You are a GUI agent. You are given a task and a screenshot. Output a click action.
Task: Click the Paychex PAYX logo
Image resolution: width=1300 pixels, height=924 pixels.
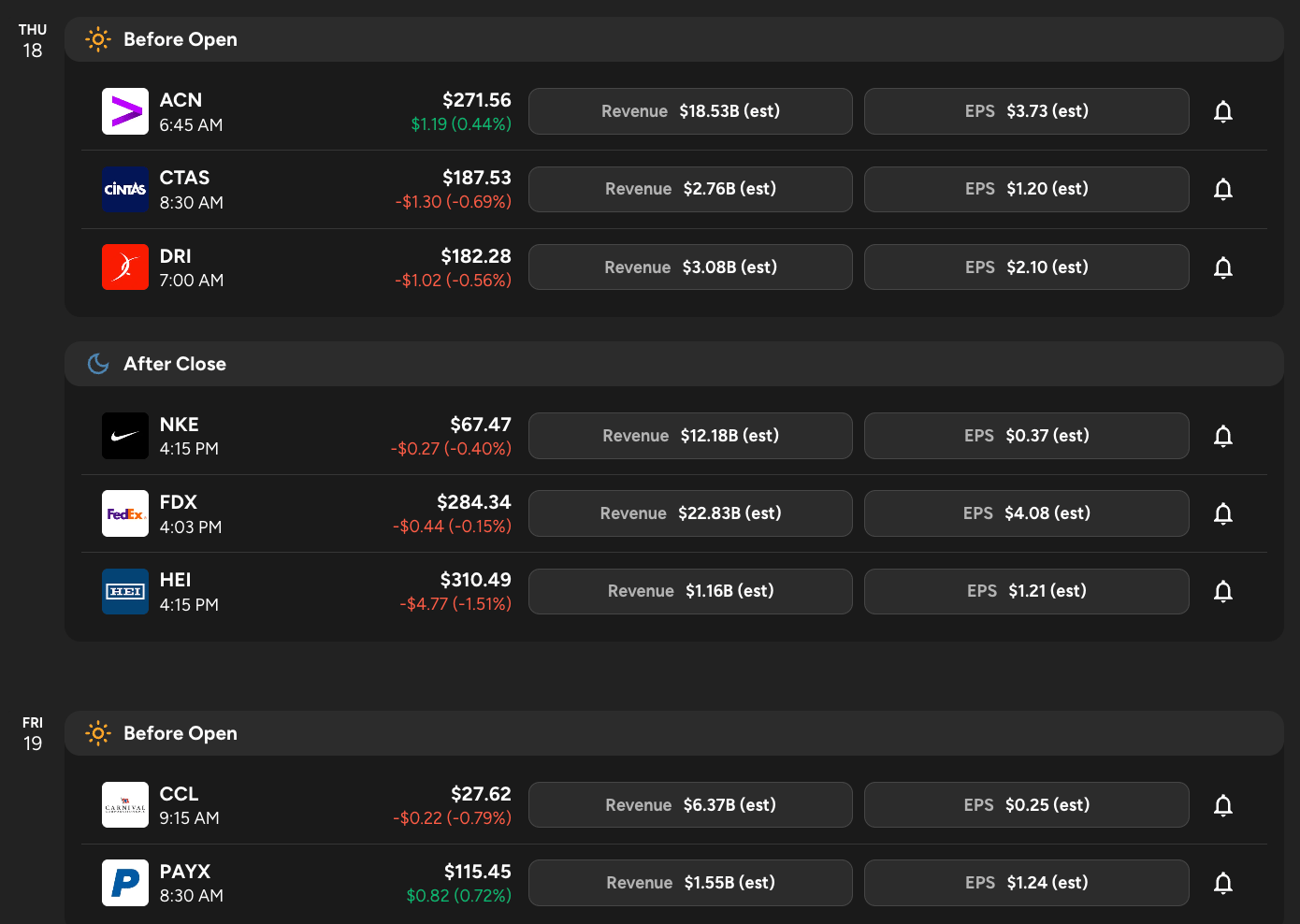click(x=125, y=883)
